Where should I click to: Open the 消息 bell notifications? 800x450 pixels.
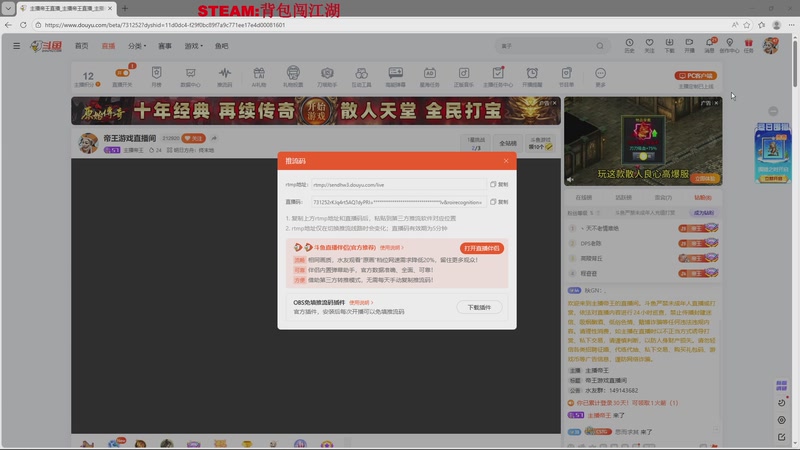[x=709, y=45]
